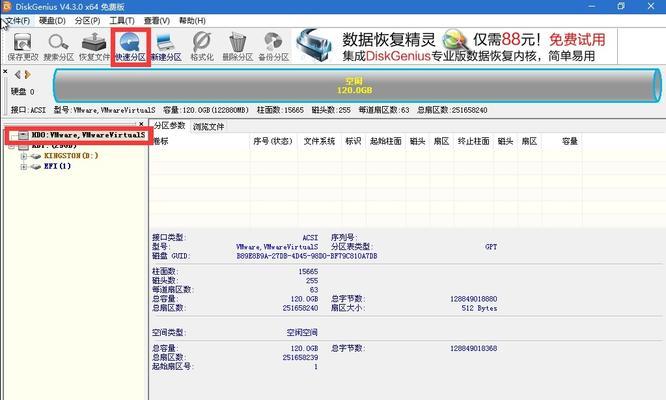Click the 保存更改 save changes toolbar icon
This screenshot has width=666, height=400.
pyautogui.click(x=23, y=47)
